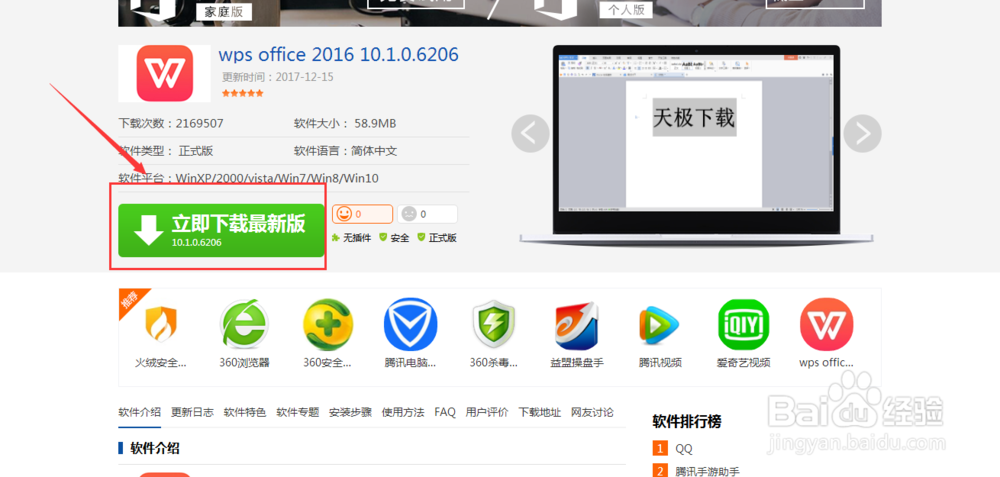The width and height of the screenshot is (1000, 477).
Task: Open the 360杀毒 app icon
Action: 493,324
